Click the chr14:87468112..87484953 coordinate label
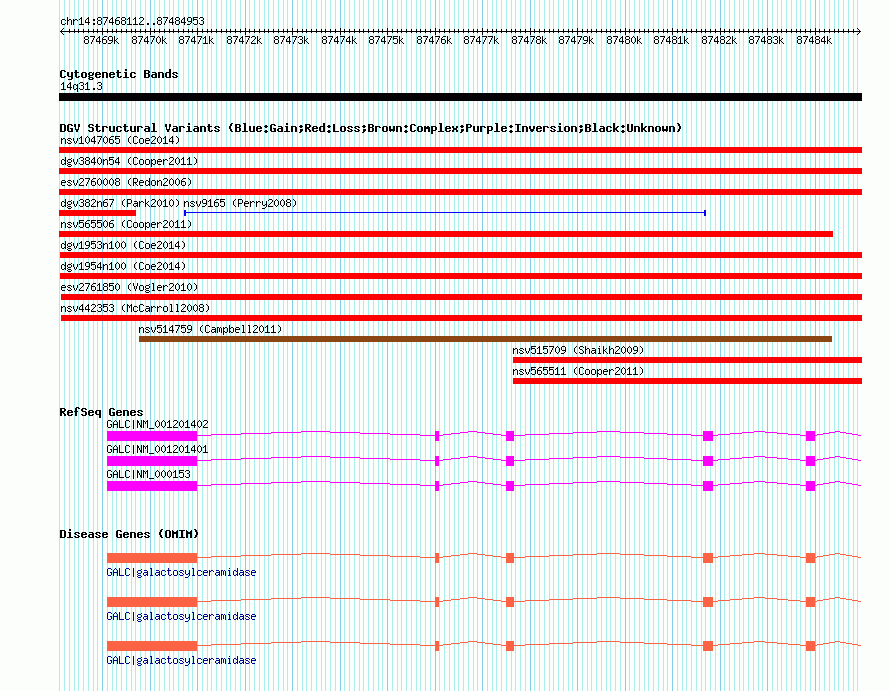Image resolution: width=890 pixels, height=691 pixels. pos(132,22)
